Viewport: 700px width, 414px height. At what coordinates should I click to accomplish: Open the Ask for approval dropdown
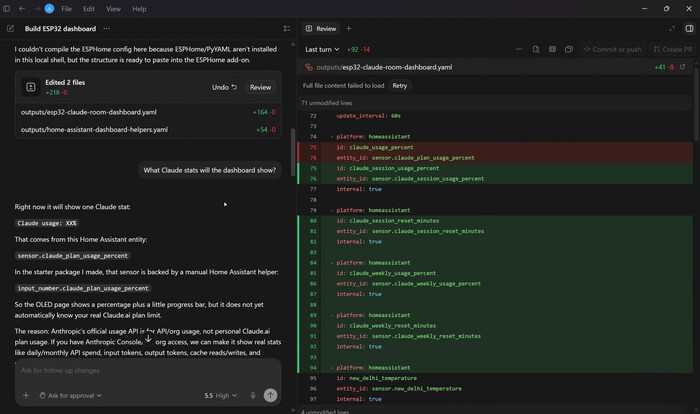(x=71, y=395)
